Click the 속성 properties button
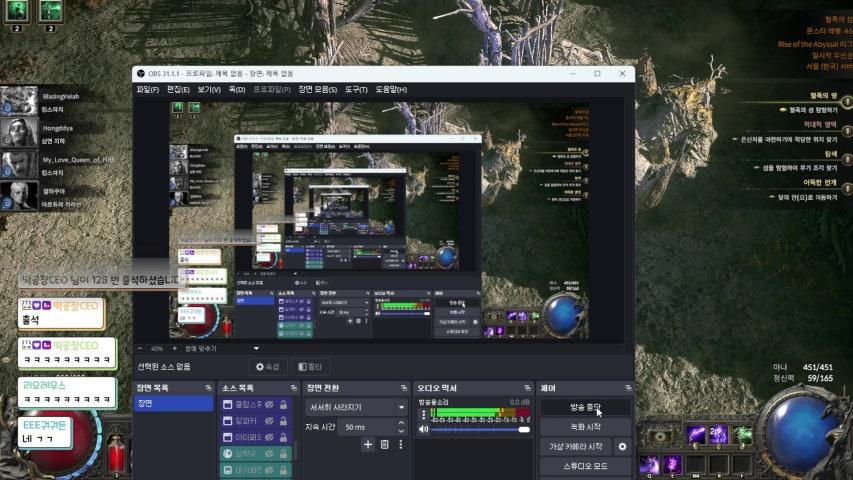 268,367
